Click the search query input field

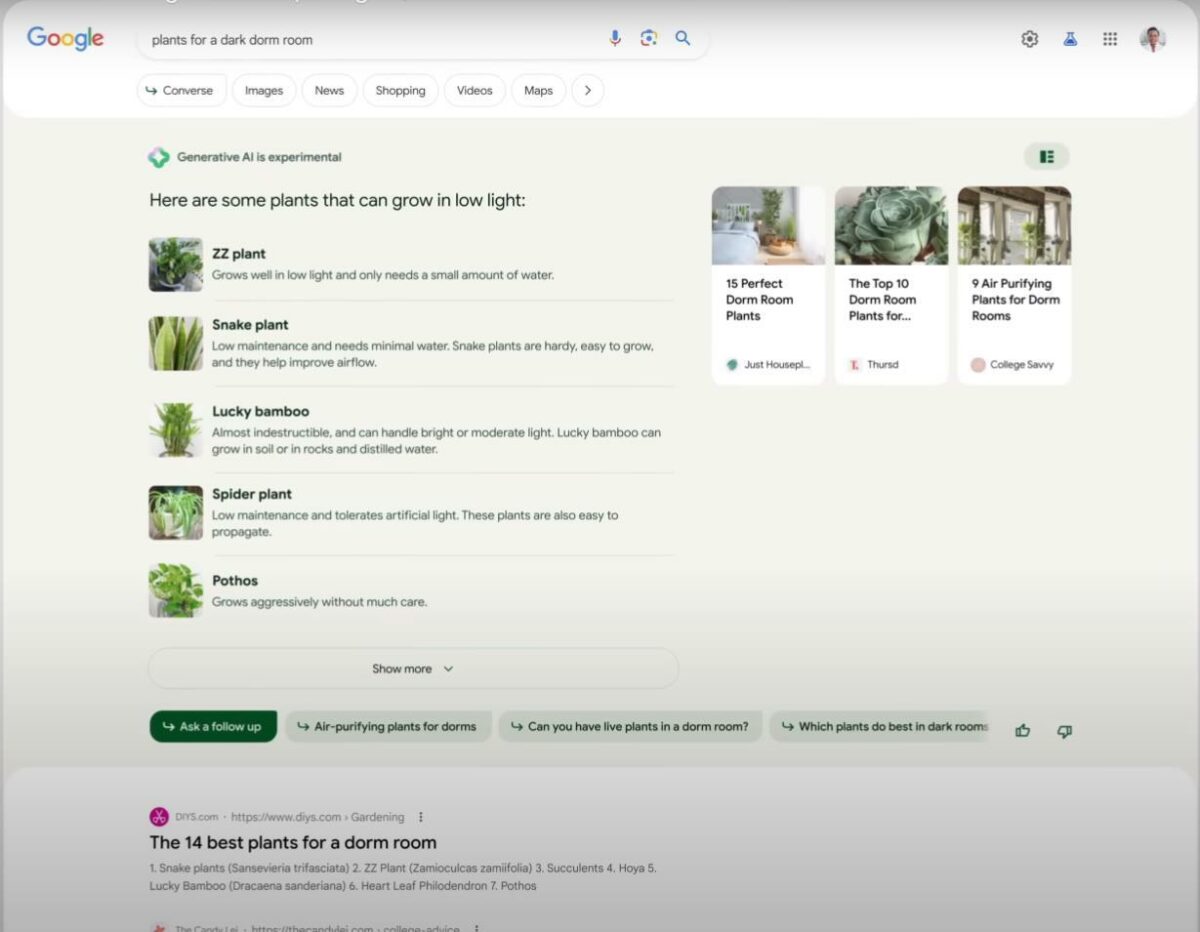[370, 40]
